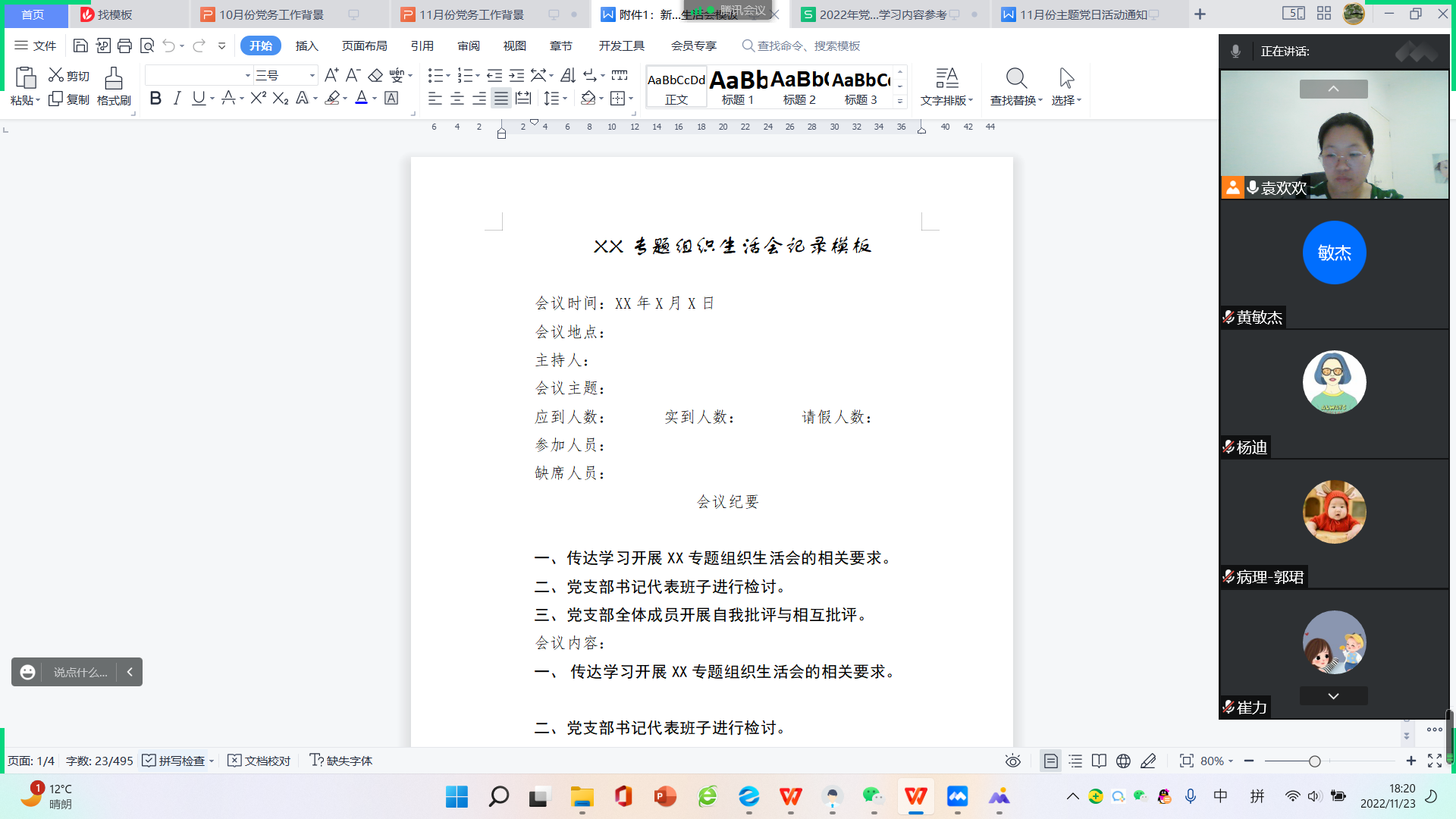Image resolution: width=1456 pixels, height=819 pixels.
Task: Click the italic formatting icon
Action: 177,99
